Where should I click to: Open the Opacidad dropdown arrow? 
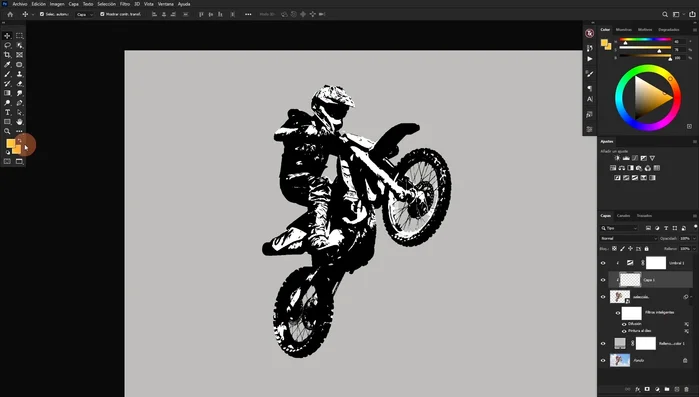[x=694, y=238]
